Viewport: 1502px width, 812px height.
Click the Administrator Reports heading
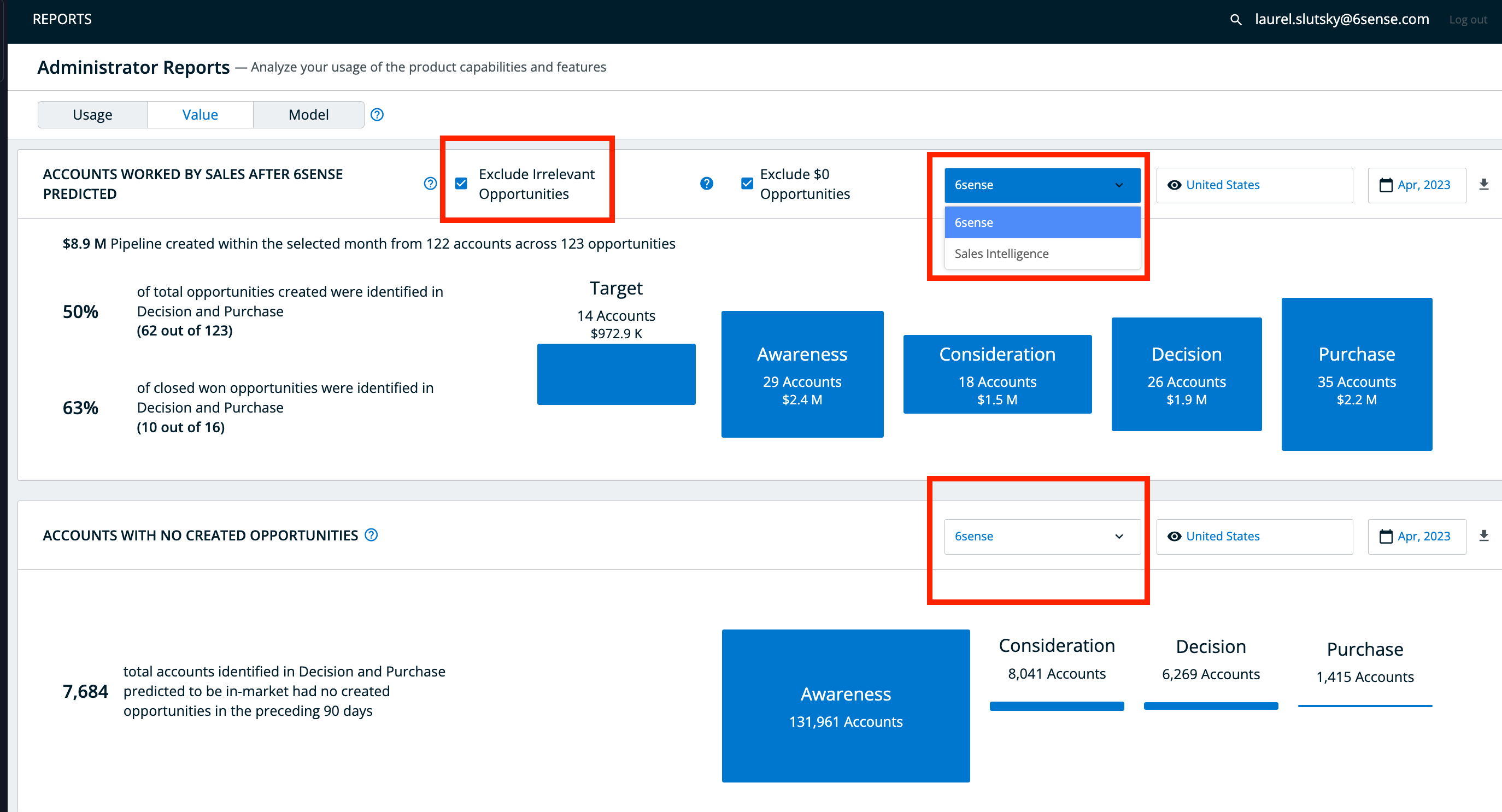click(133, 68)
